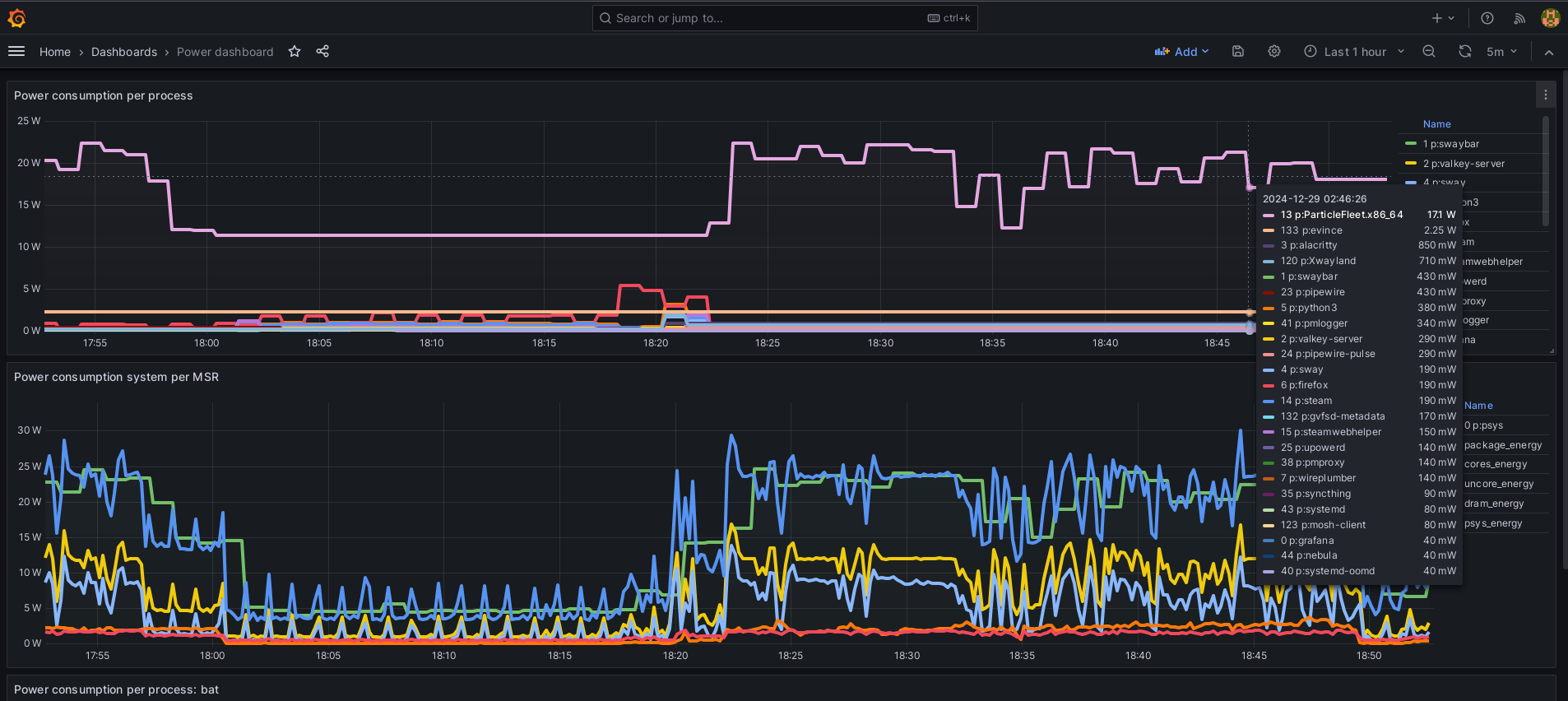Click the 14 p:steam tooltip row

1359,401
